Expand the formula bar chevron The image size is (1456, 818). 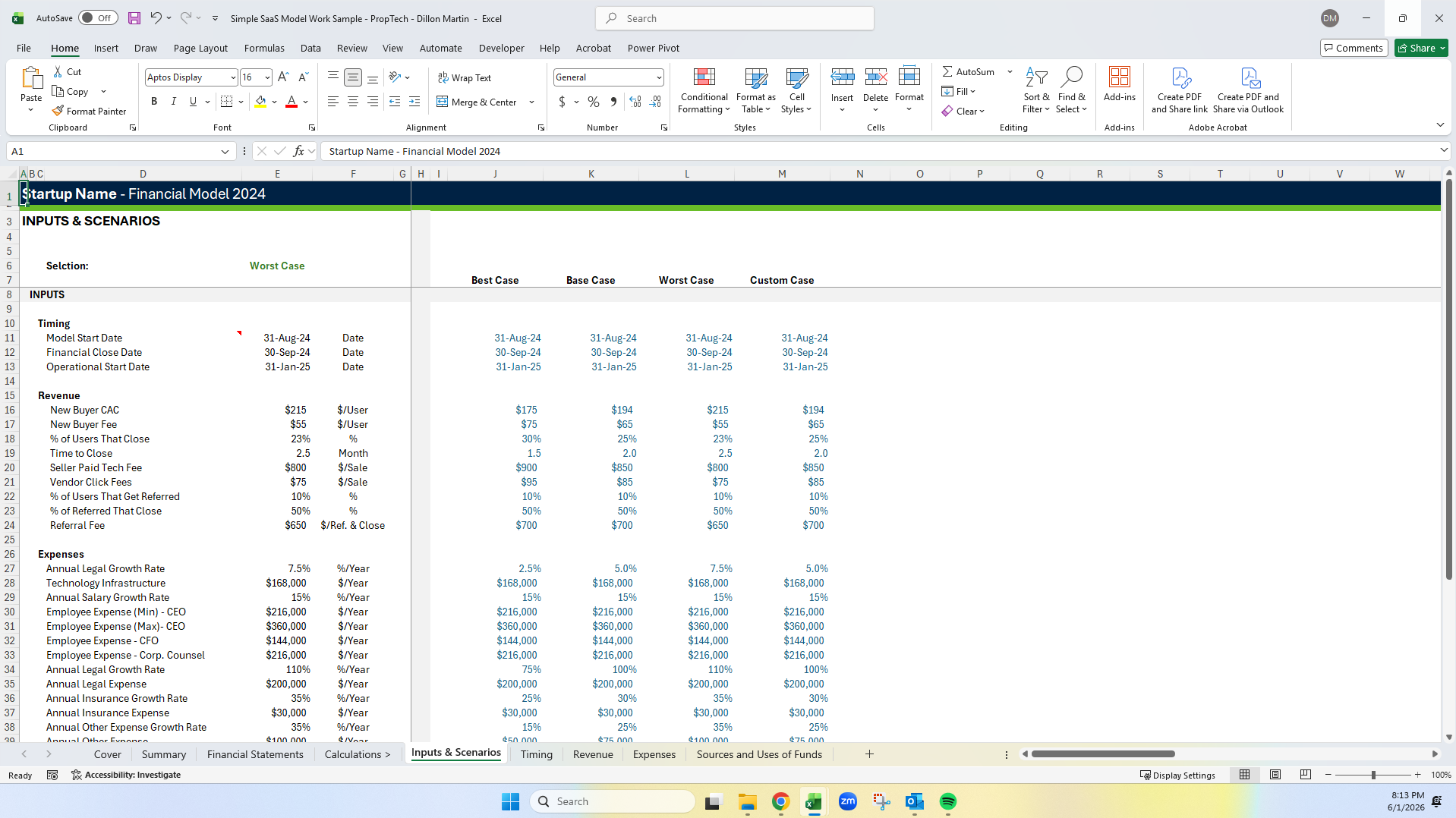[x=1443, y=151]
